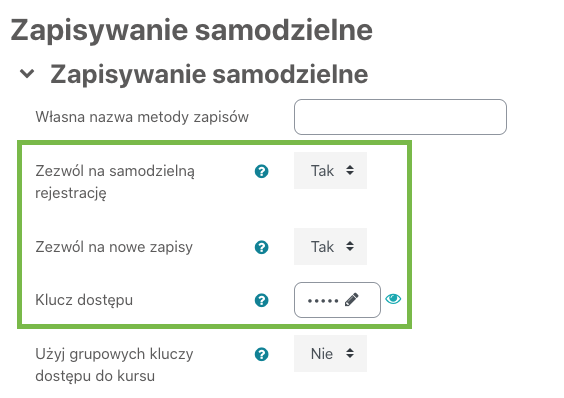
Task: Click the Własna nazwa metody zapisów text field
Action: point(400,117)
